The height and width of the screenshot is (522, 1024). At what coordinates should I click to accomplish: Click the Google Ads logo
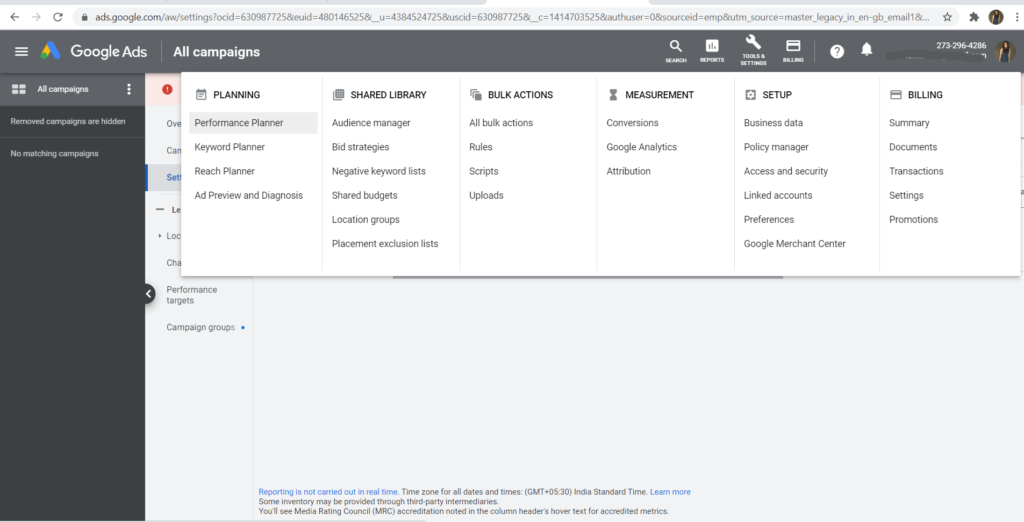[93, 51]
